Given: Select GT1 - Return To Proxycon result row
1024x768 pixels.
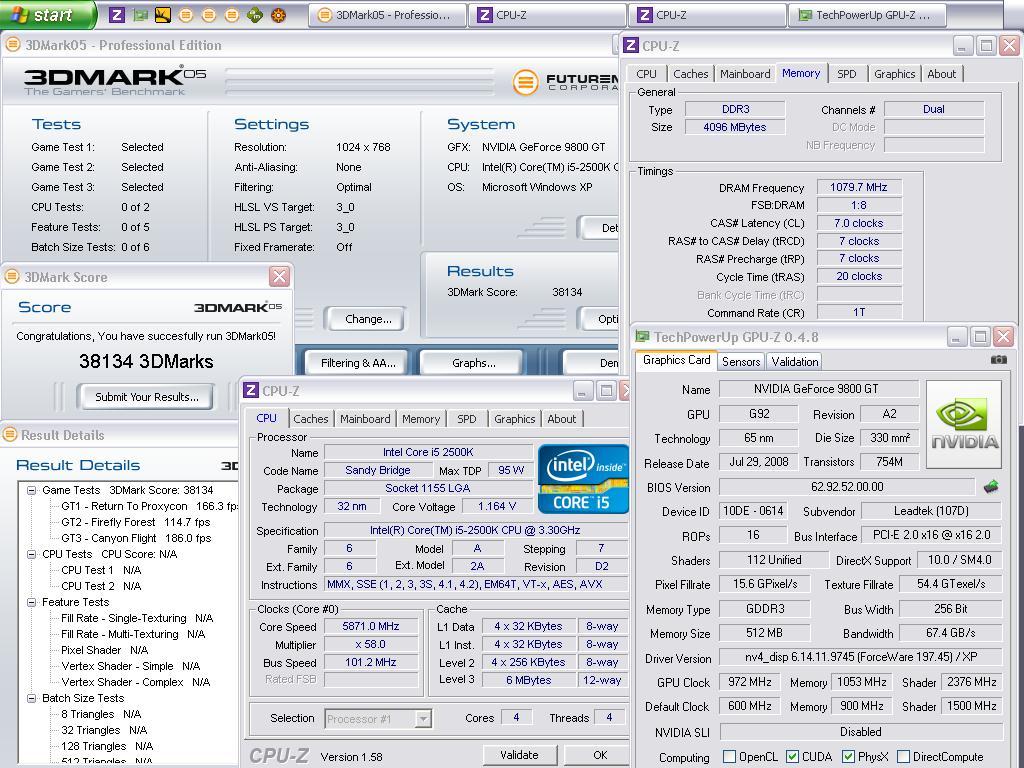Looking at the screenshot, I should [150, 506].
